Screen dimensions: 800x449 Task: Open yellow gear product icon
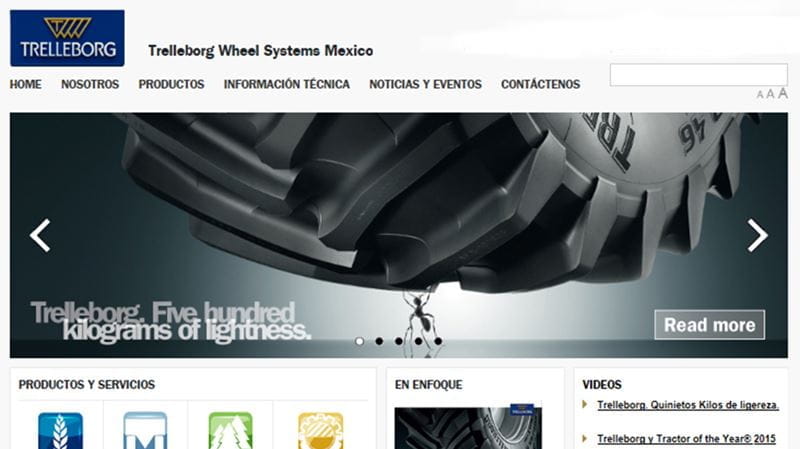point(320,431)
